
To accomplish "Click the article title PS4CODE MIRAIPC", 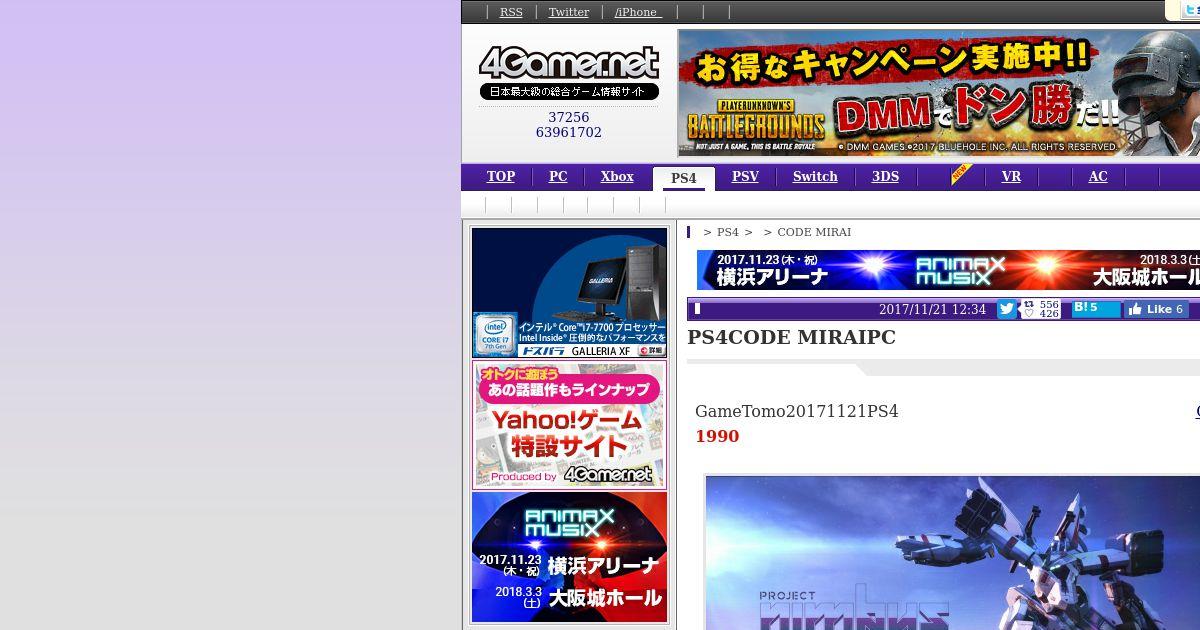I will 791,337.
